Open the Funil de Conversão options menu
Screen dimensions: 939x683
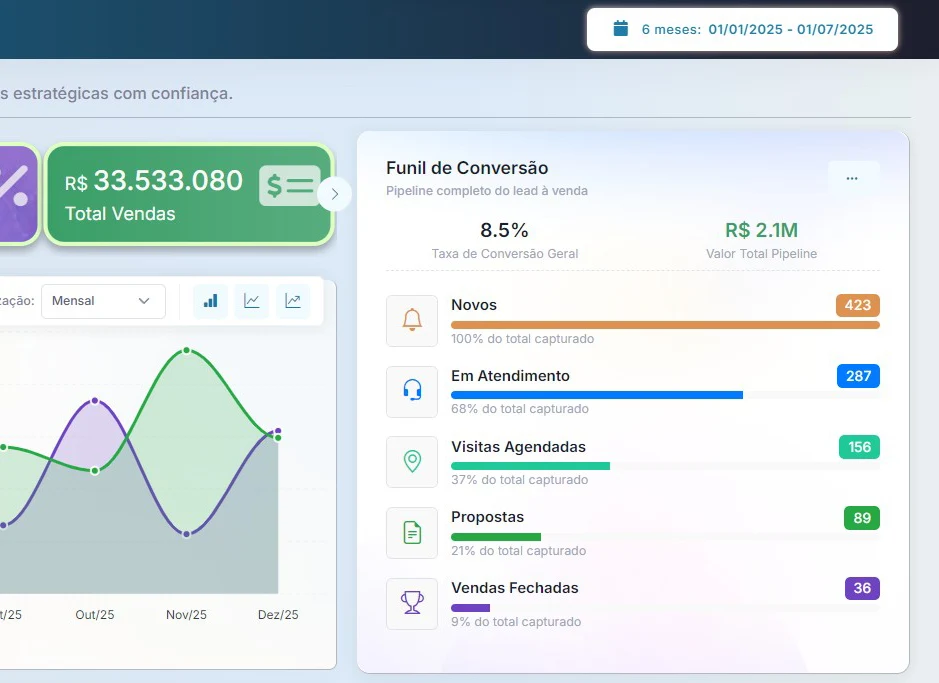(x=852, y=178)
